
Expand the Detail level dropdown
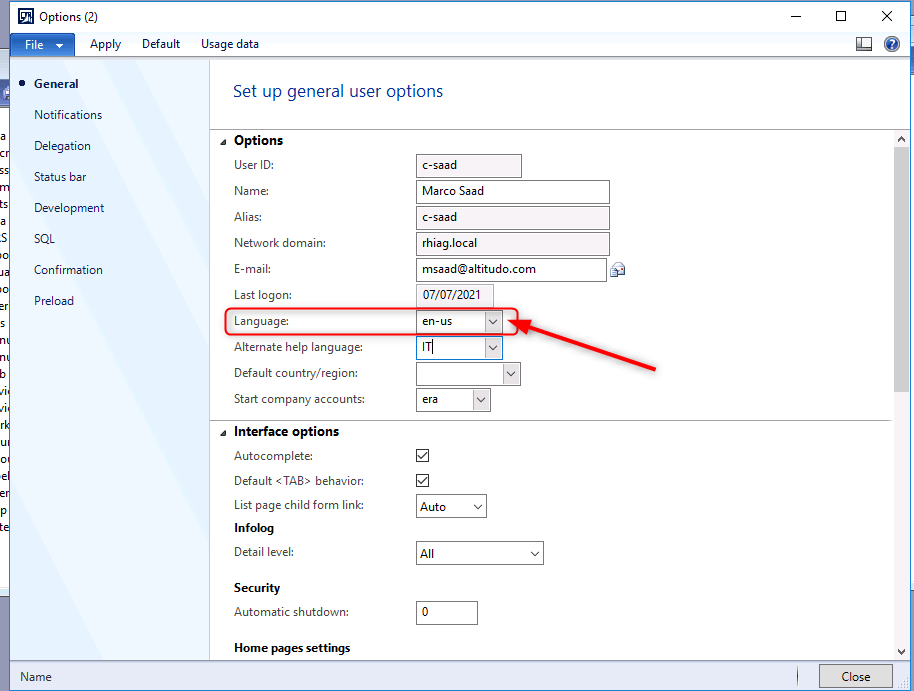[x=534, y=553]
